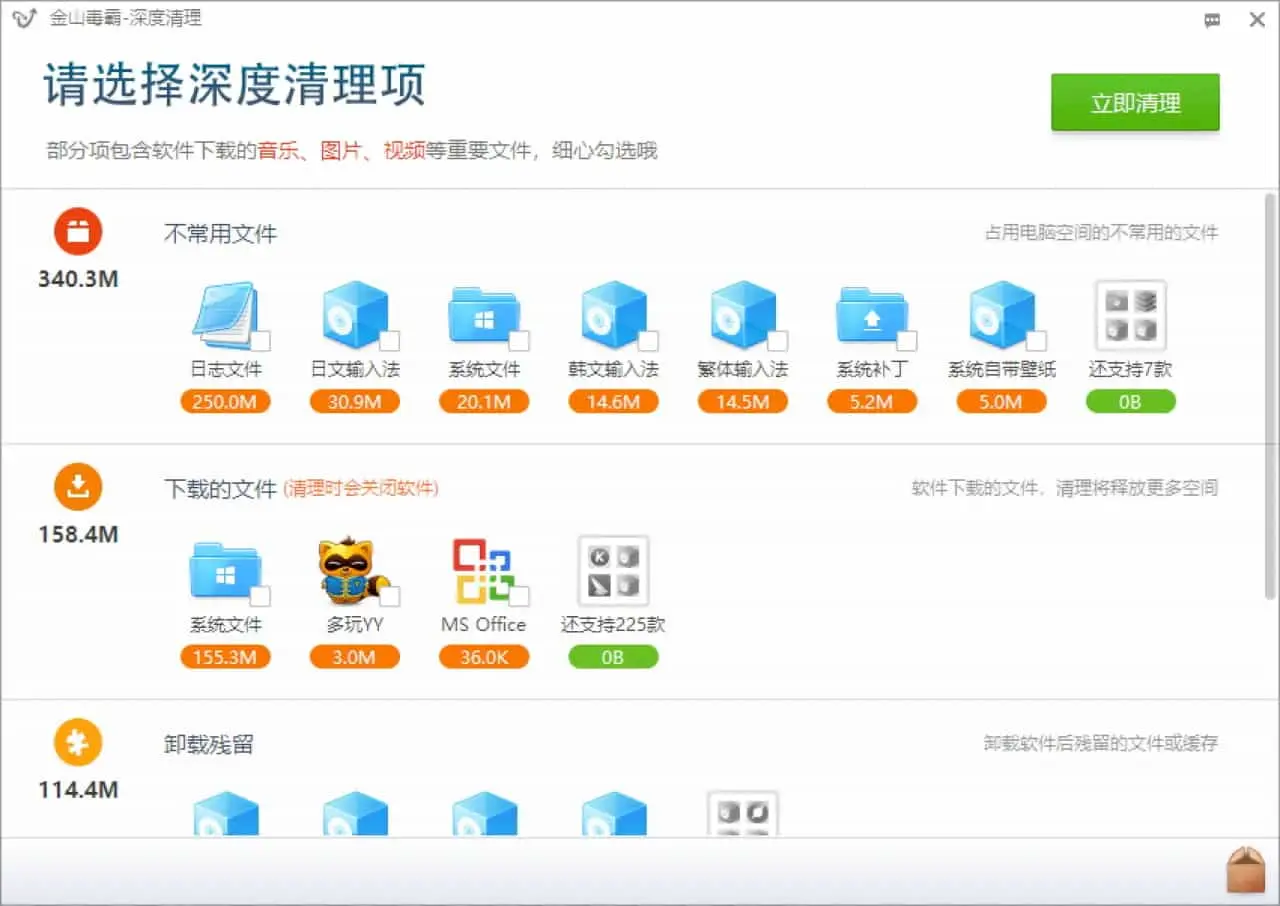Expand the more-items grid under 卸载残留

pos(742,814)
